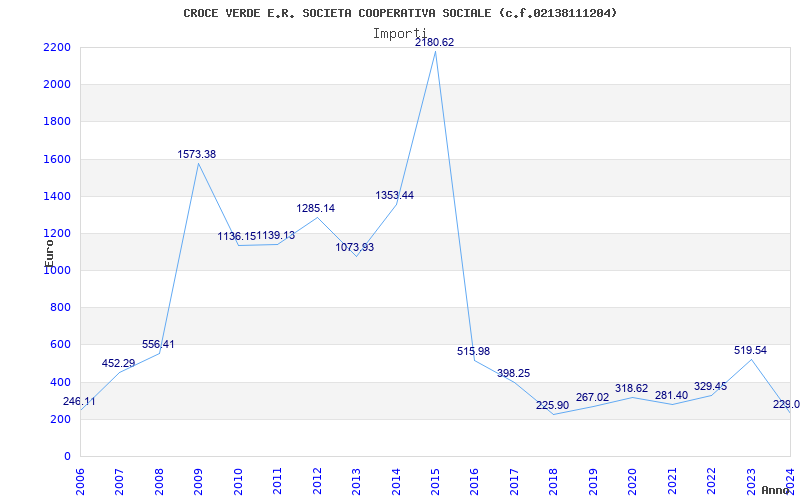Click the data label 1573.38
The height and width of the screenshot is (500, 800).
(x=196, y=154)
